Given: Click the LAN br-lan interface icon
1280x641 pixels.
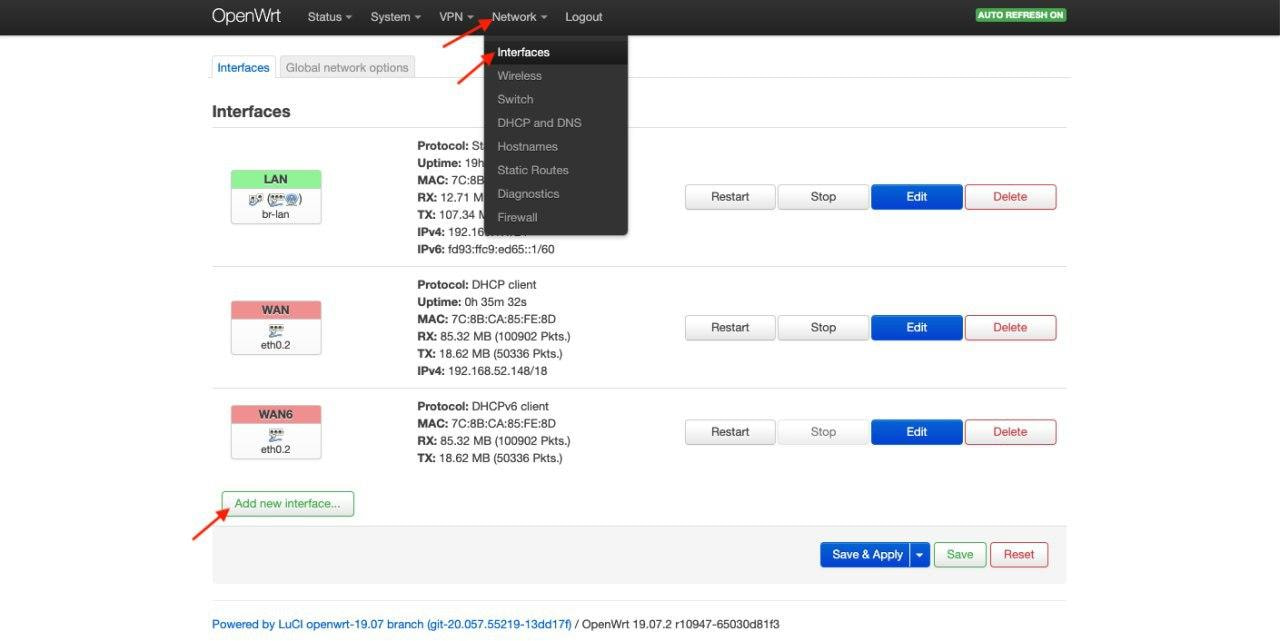Looking at the screenshot, I should [275, 200].
